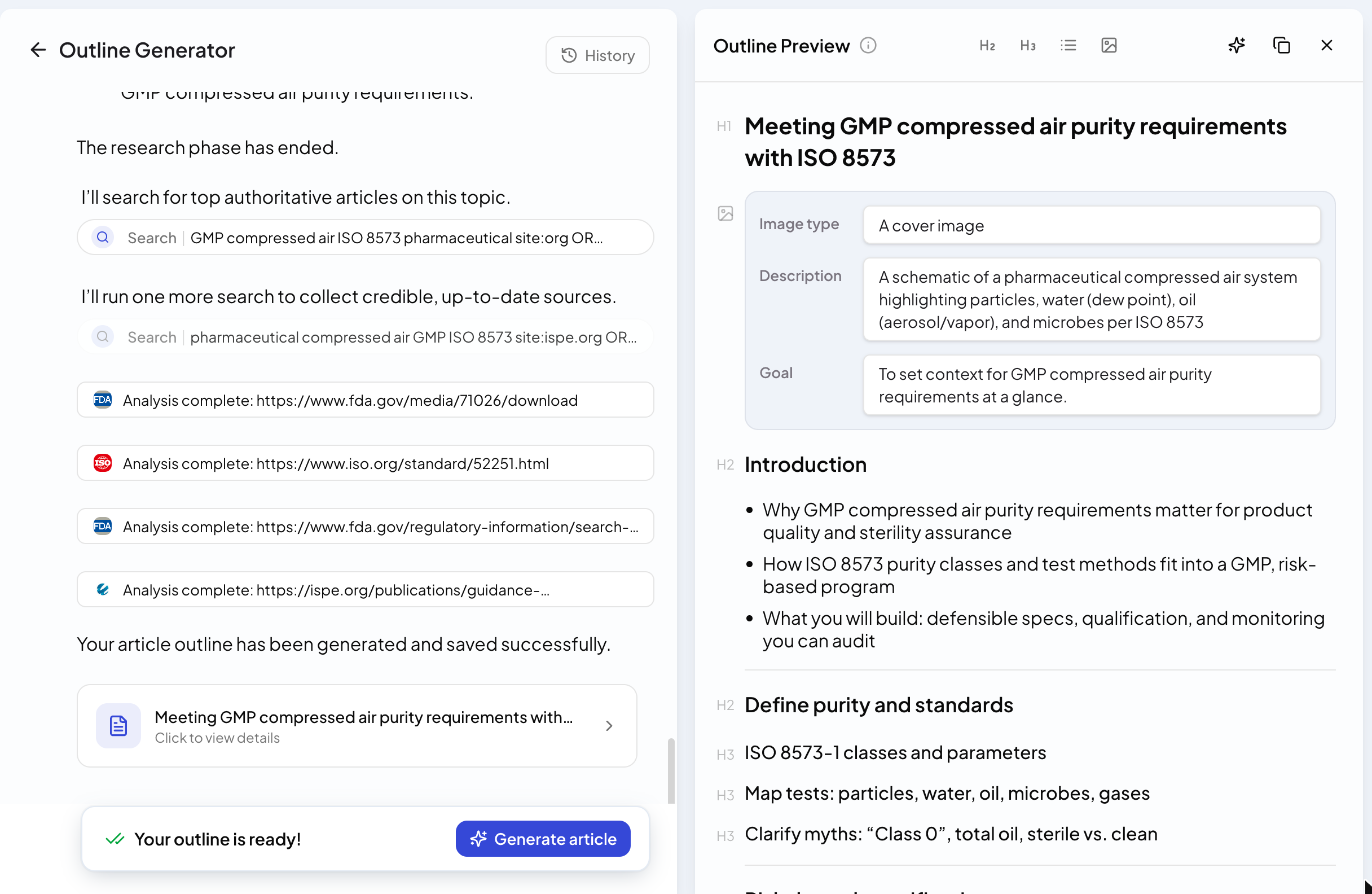Click the image block icon beside cover image
Screen dimensions: 1372x894
(x=726, y=213)
